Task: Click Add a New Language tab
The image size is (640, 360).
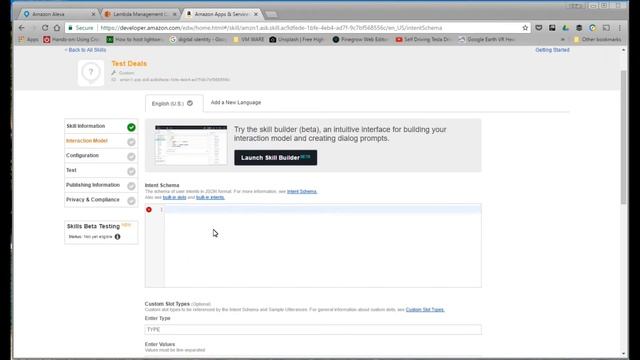Action: (236, 102)
